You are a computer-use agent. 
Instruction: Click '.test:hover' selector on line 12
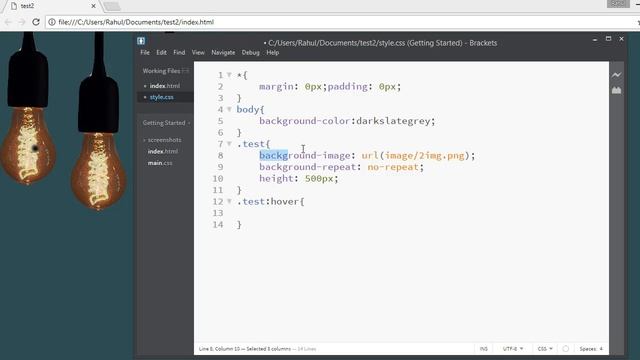267,202
